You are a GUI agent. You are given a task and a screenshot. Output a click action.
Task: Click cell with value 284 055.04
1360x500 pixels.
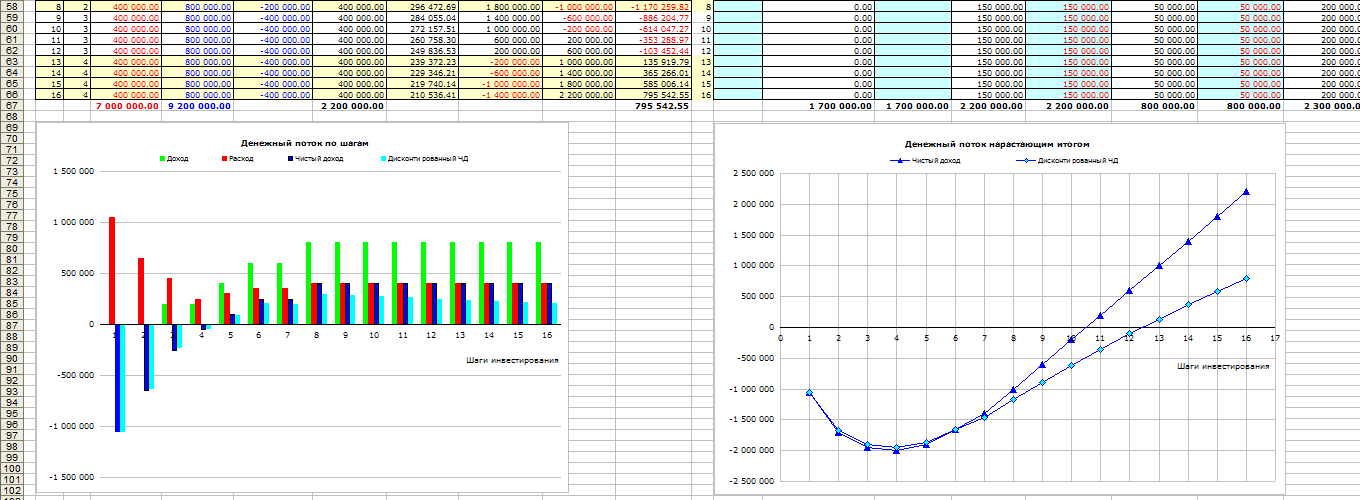click(421, 18)
